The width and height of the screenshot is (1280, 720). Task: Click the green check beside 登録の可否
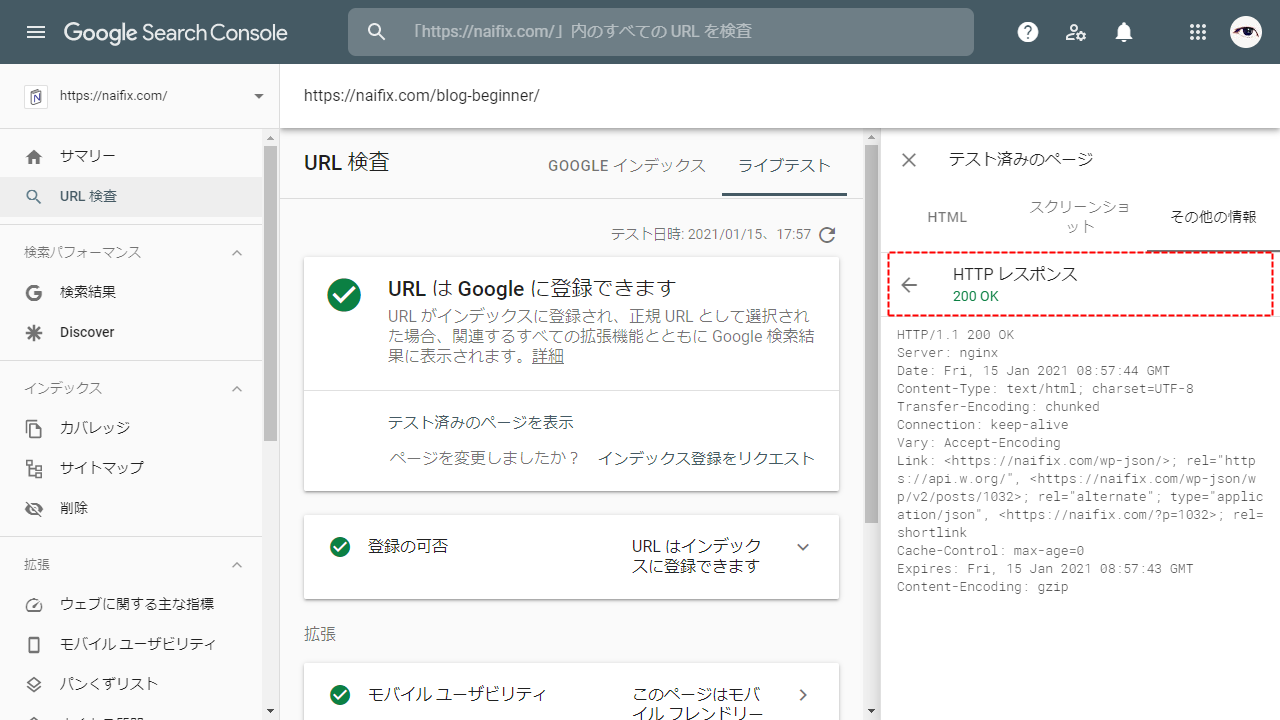[340, 547]
